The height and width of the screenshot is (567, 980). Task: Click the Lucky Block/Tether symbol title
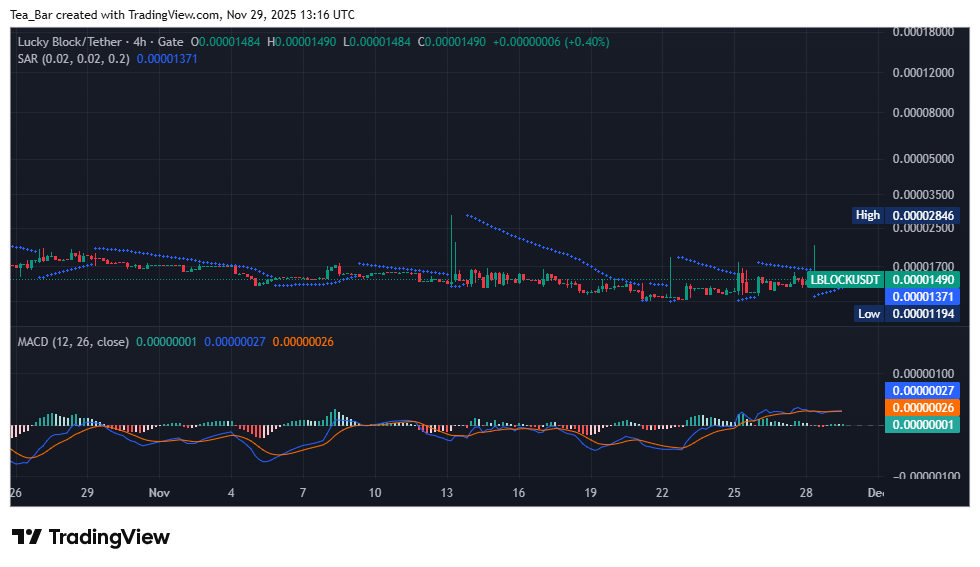69,42
